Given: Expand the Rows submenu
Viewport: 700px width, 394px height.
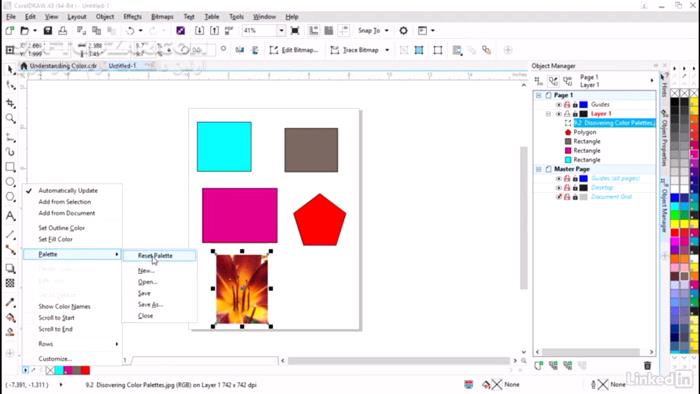Looking at the screenshot, I should pyautogui.click(x=72, y=344).
